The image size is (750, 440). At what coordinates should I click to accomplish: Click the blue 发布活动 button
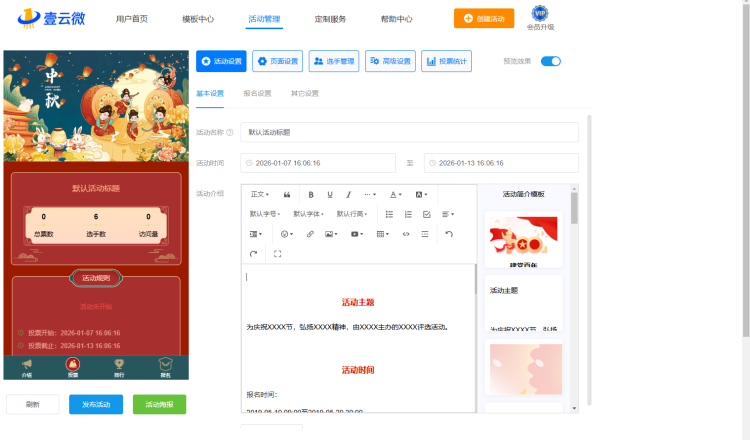click(96, 404)
